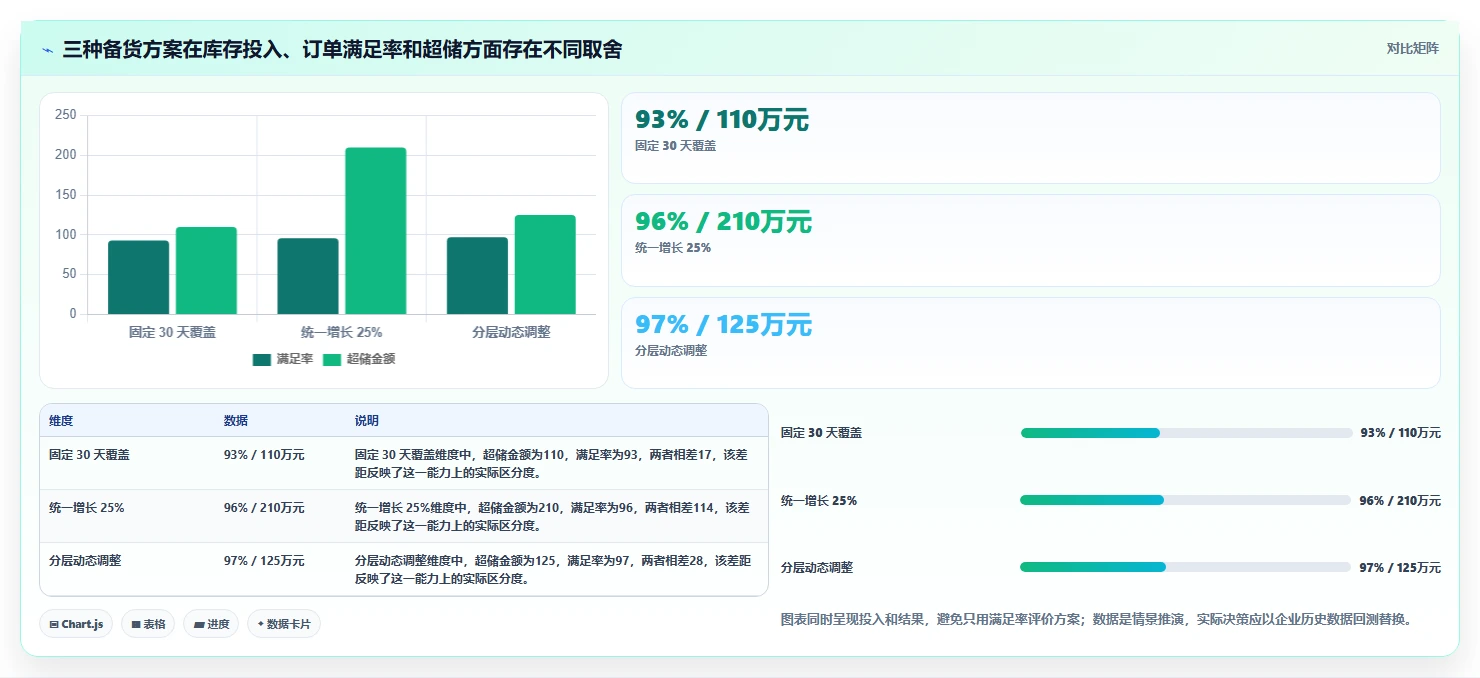
Task: Click chart x-axis label 分层动态调整
Action: [511, 332]
